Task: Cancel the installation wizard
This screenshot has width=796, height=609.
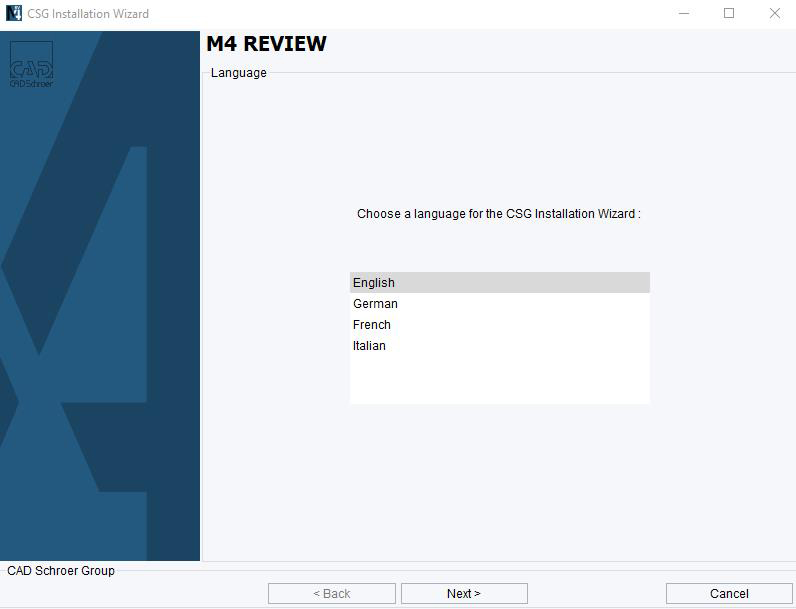Action: [729, 593]
